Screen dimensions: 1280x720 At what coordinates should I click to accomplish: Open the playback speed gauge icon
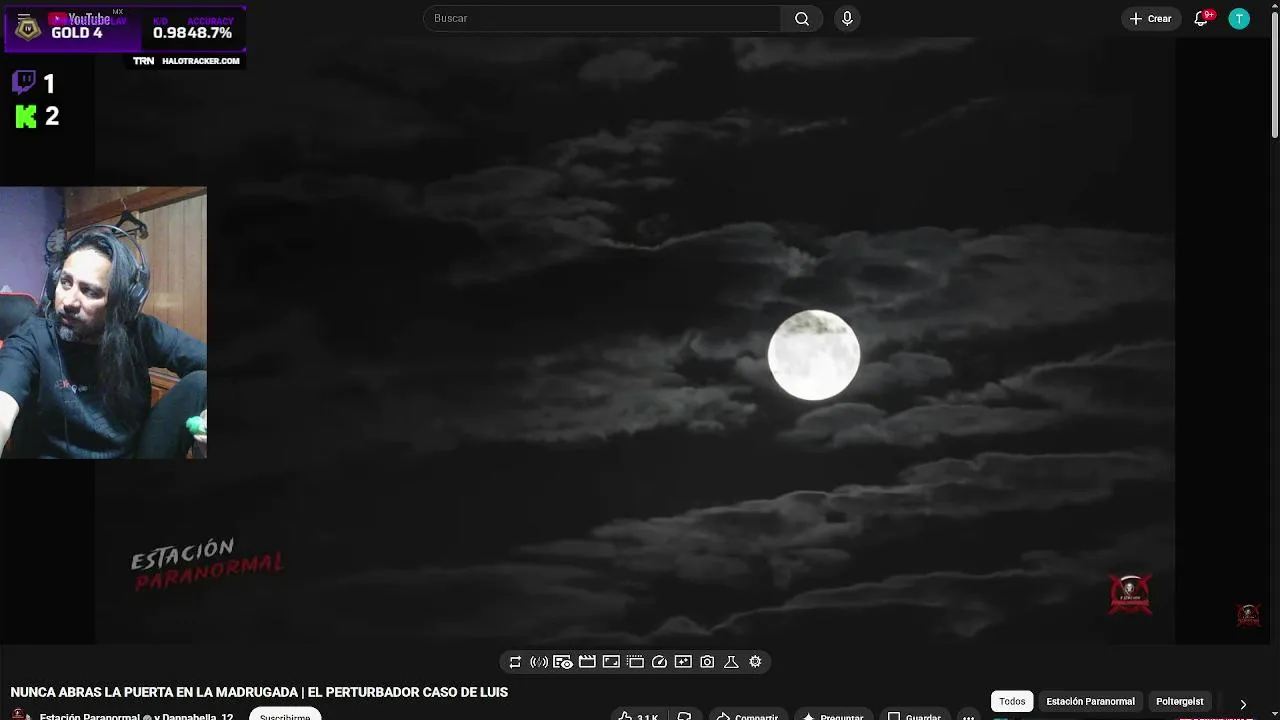659,662
